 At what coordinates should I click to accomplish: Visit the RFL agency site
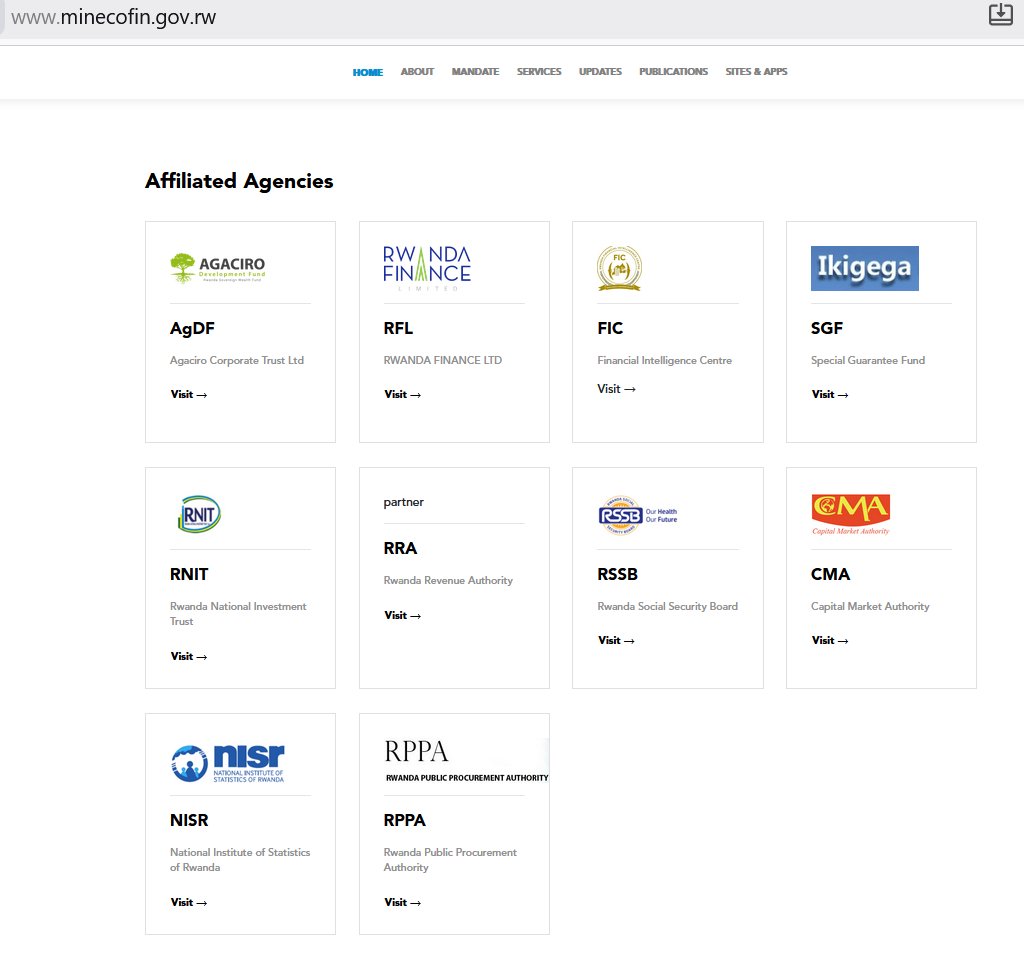coord(402,394)
